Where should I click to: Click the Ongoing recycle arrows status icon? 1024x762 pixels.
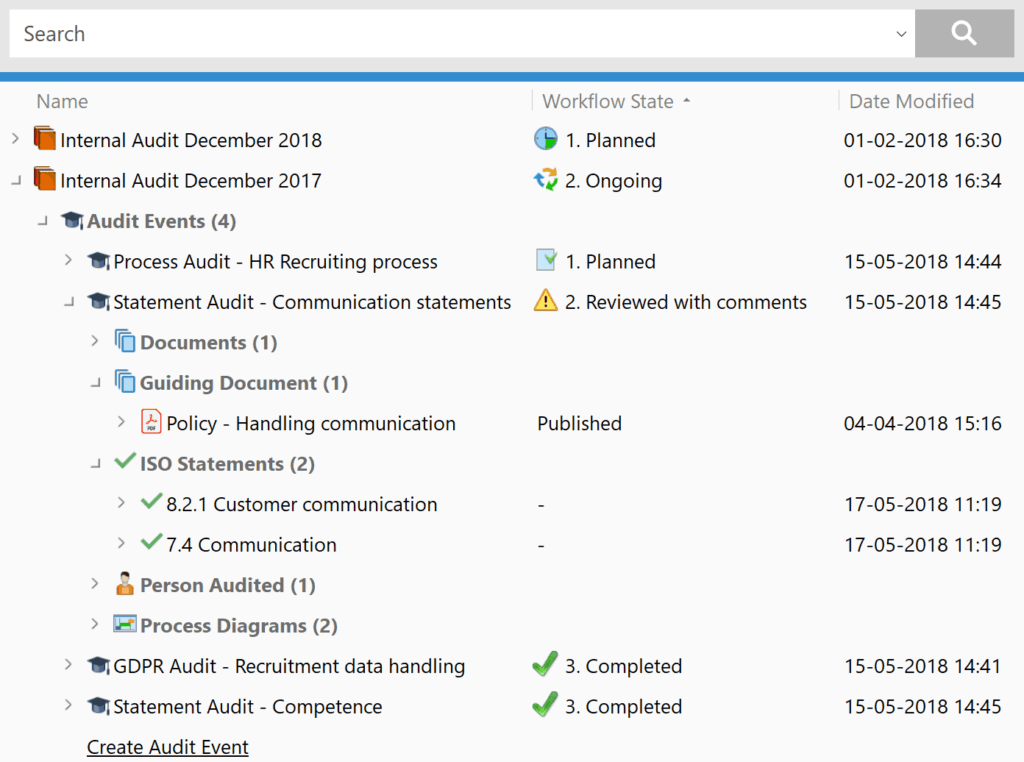click(545, 181)
